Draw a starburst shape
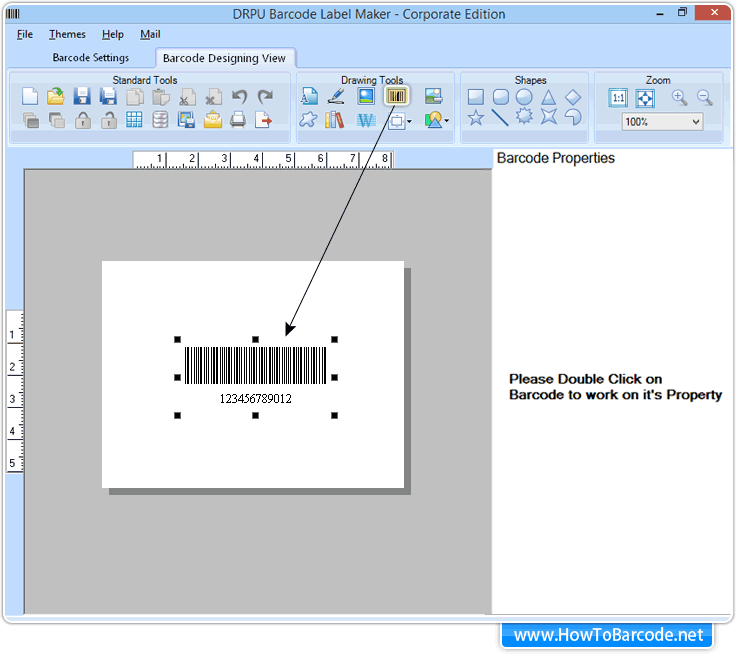 pos(524,116)
